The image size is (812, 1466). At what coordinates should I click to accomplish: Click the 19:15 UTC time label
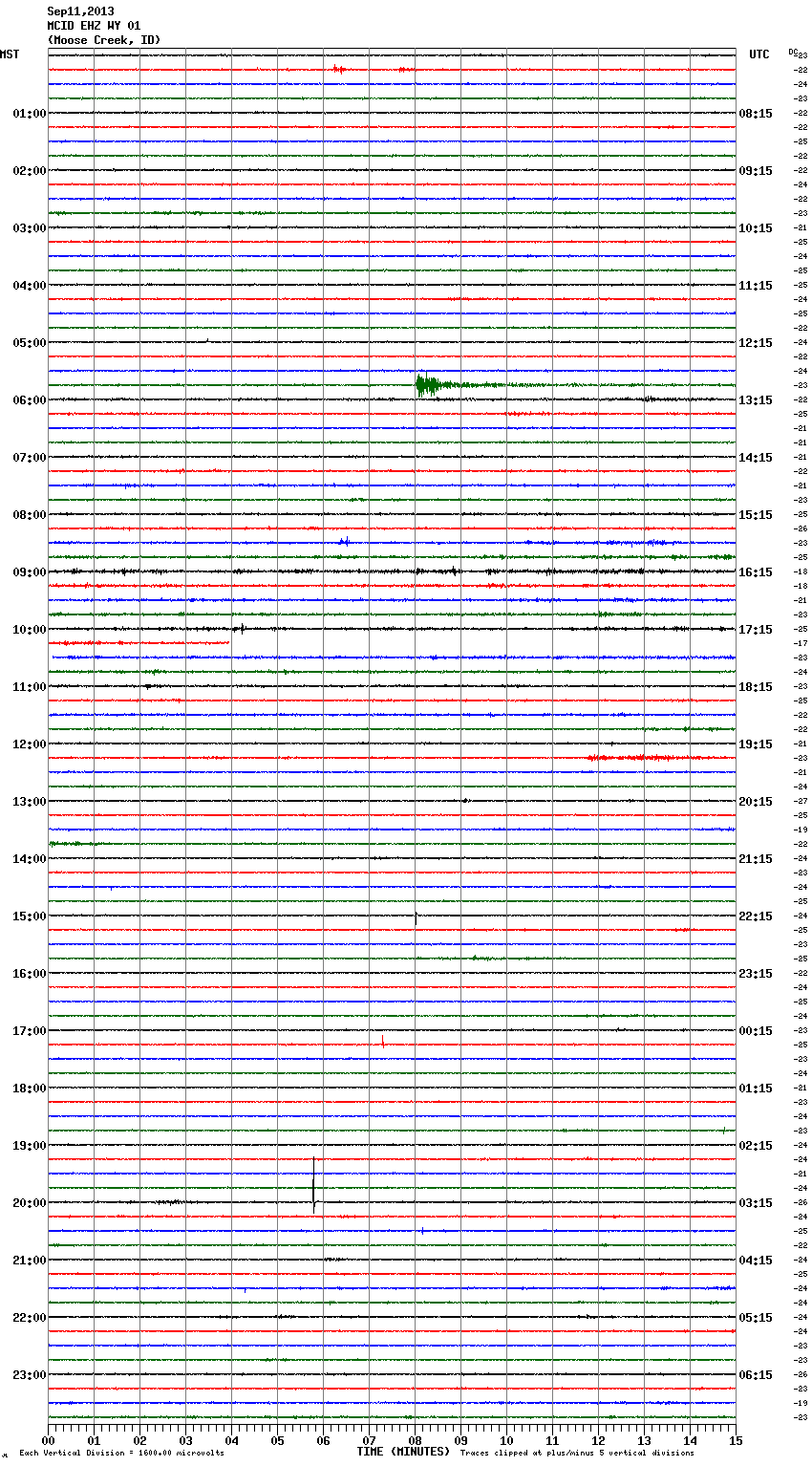click(x=756, y=744)
